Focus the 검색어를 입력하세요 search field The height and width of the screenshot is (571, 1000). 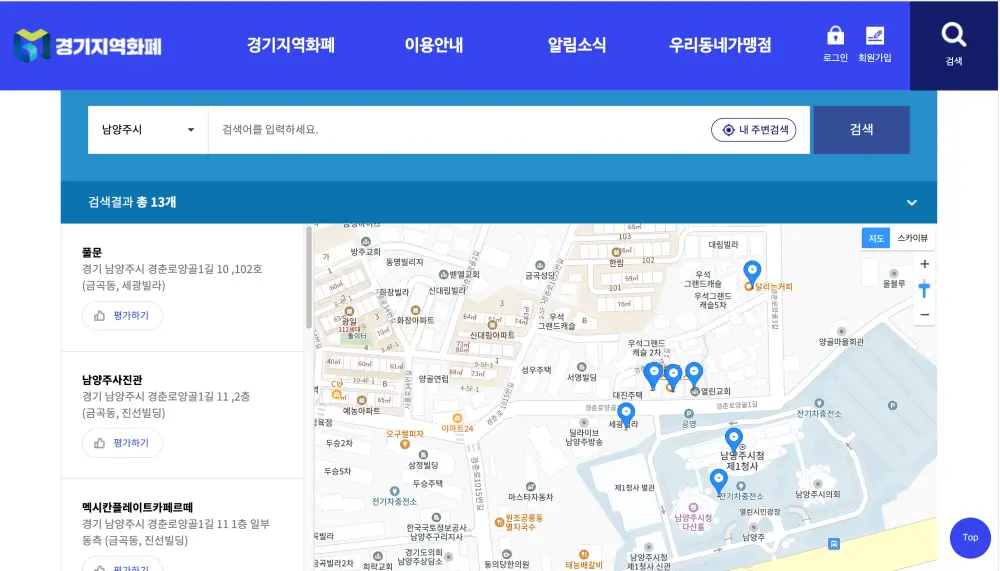459,130
